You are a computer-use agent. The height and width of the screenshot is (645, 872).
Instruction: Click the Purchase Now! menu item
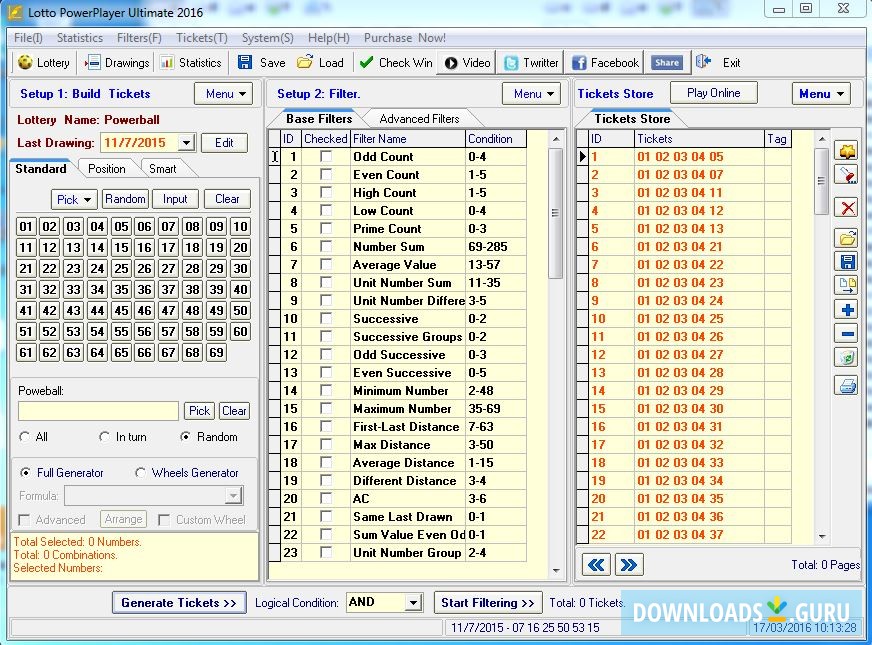pos(405,38)
